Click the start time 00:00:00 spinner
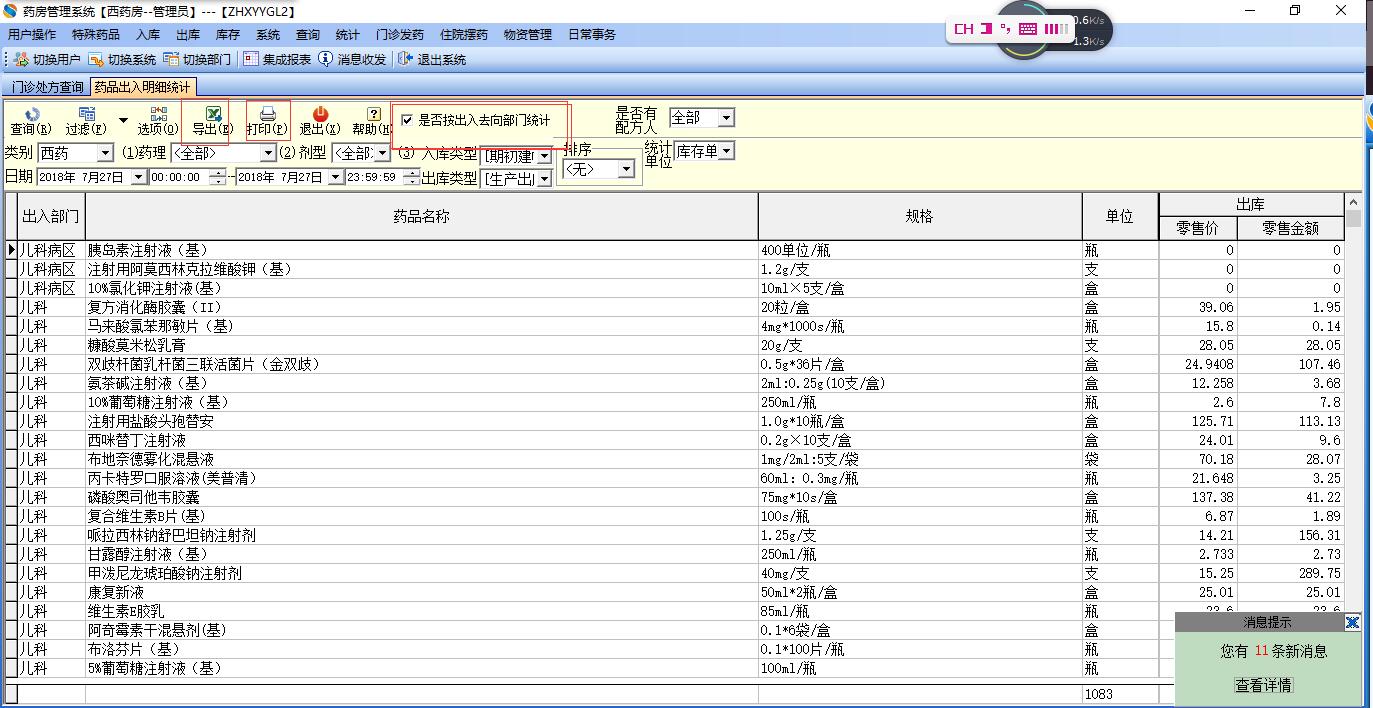The image size is (1373, 708). [x=219, y=177]
